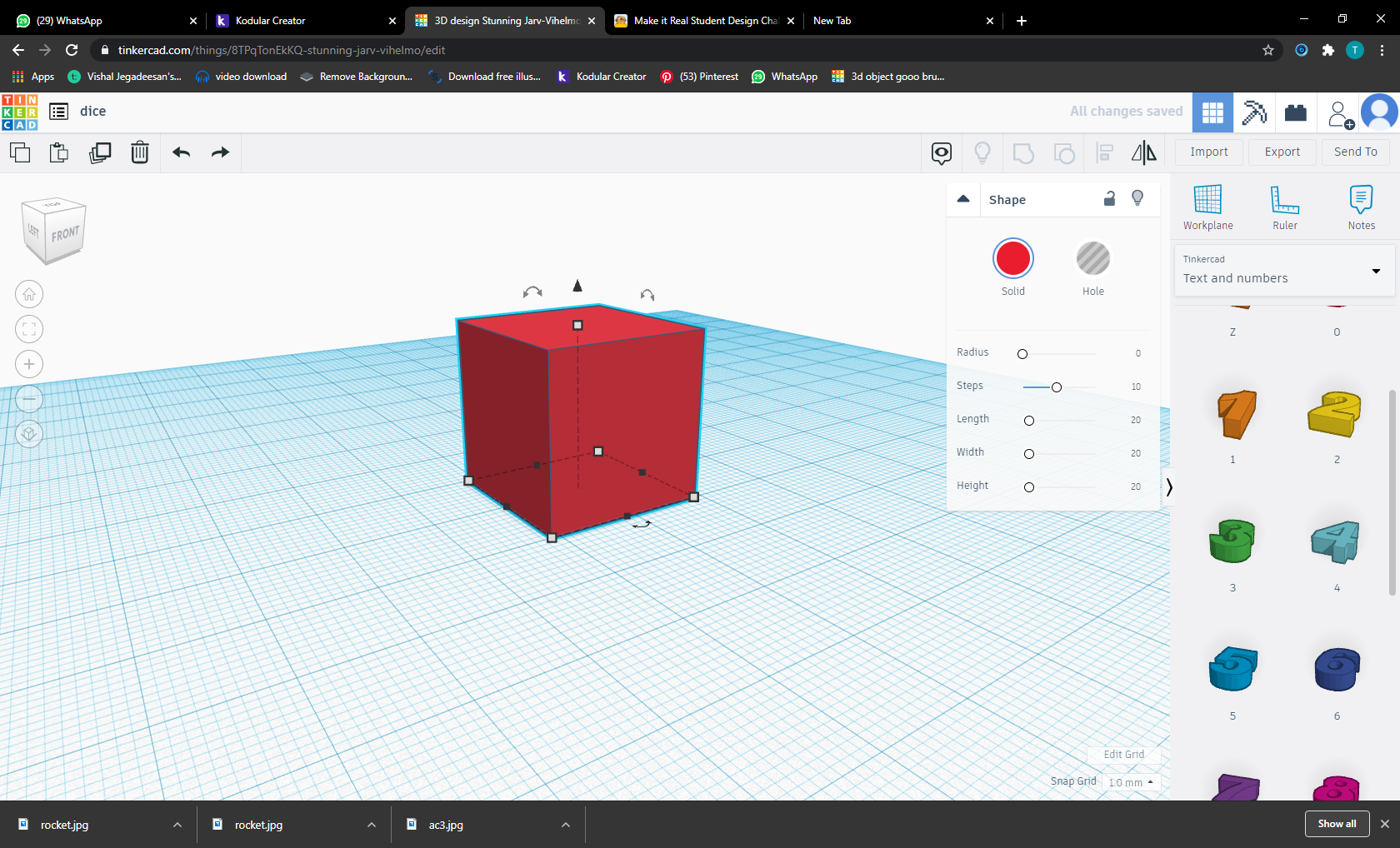Expand the ac3.jpg download options chevron
Image resolution: width=1400 pixels, height=848 pixels.
[x=566, y=825]
